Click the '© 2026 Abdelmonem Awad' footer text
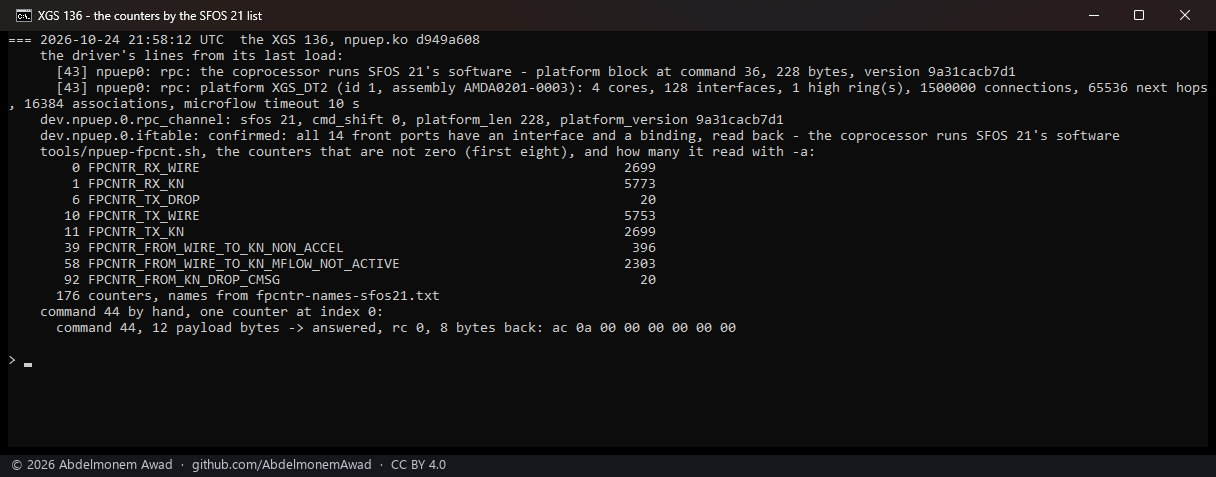Image resolution: width=1216 pixels, height=477 pixels. [92, 465]
